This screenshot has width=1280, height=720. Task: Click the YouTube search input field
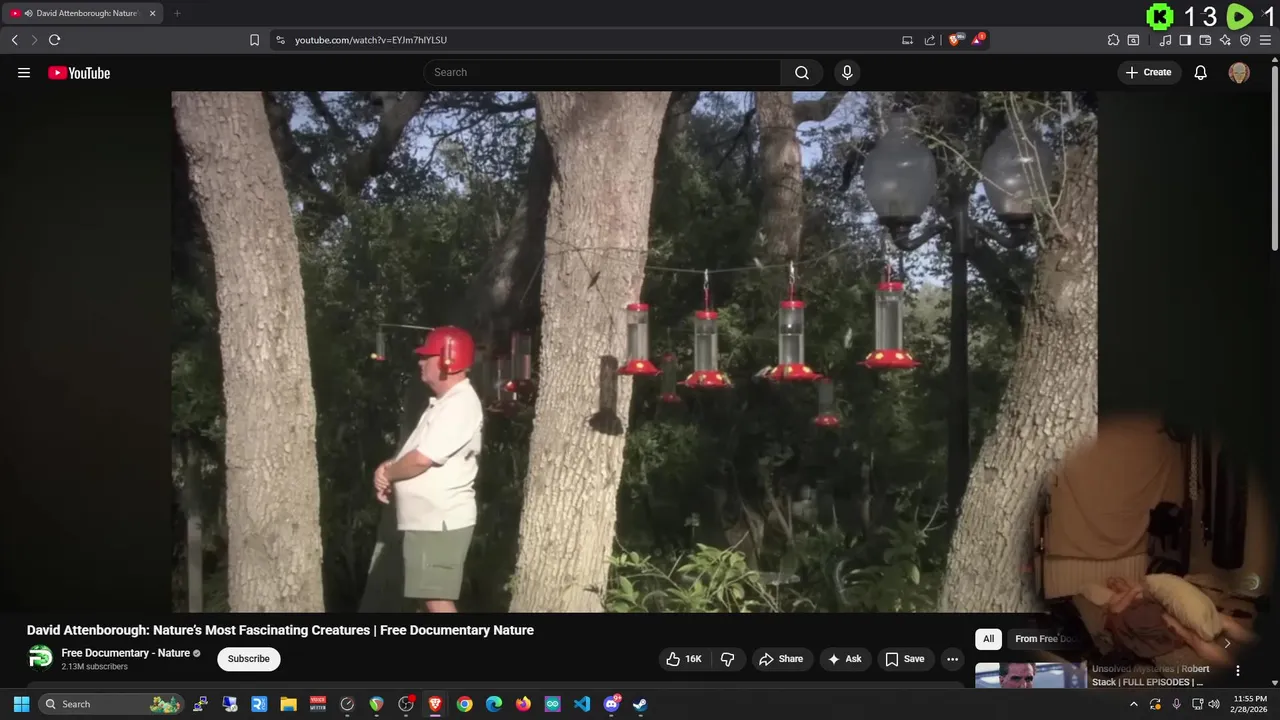pos(603,72)
